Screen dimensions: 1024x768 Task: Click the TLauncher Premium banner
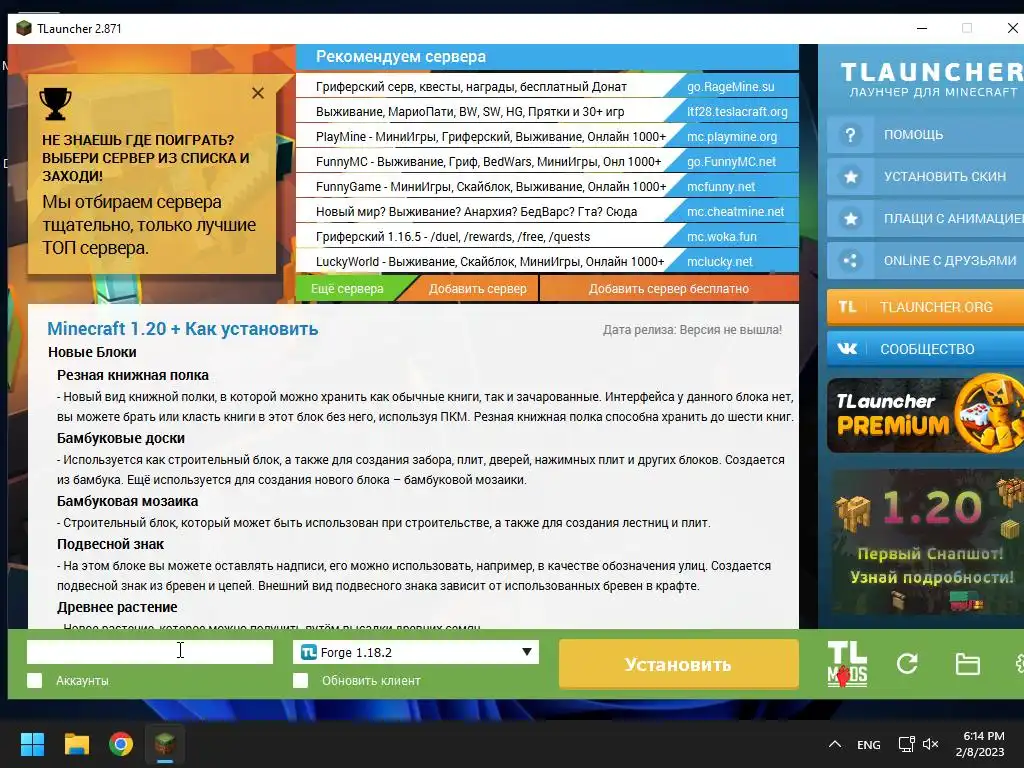coord(925,414)
